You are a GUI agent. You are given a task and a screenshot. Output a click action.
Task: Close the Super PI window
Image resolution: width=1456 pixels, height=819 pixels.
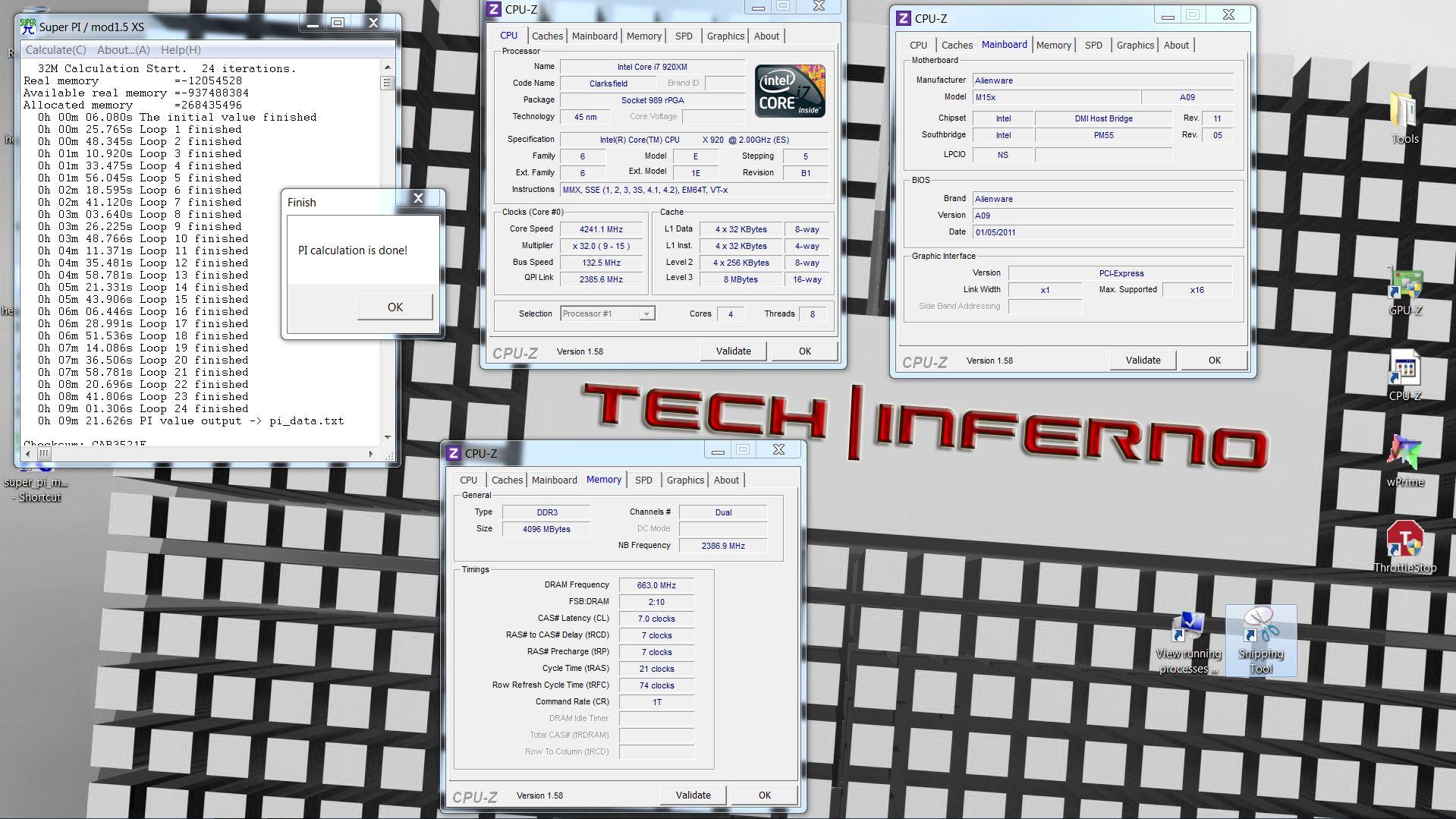coord(373,23)
